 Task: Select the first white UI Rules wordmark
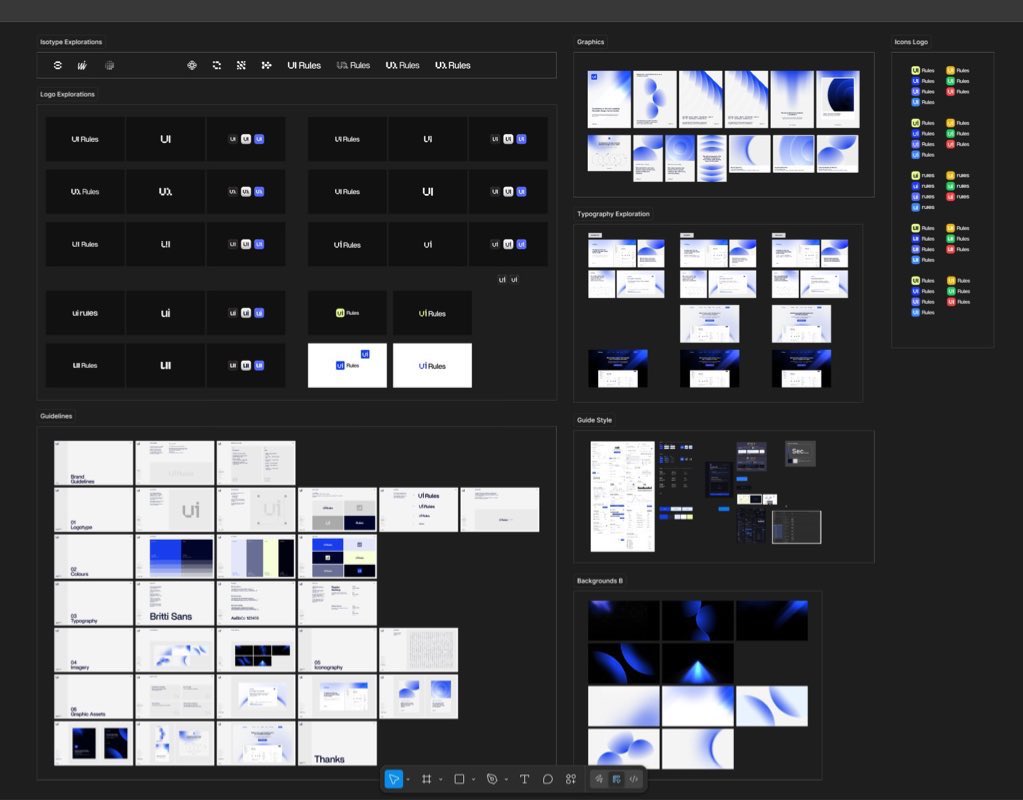tap(304, 65)
